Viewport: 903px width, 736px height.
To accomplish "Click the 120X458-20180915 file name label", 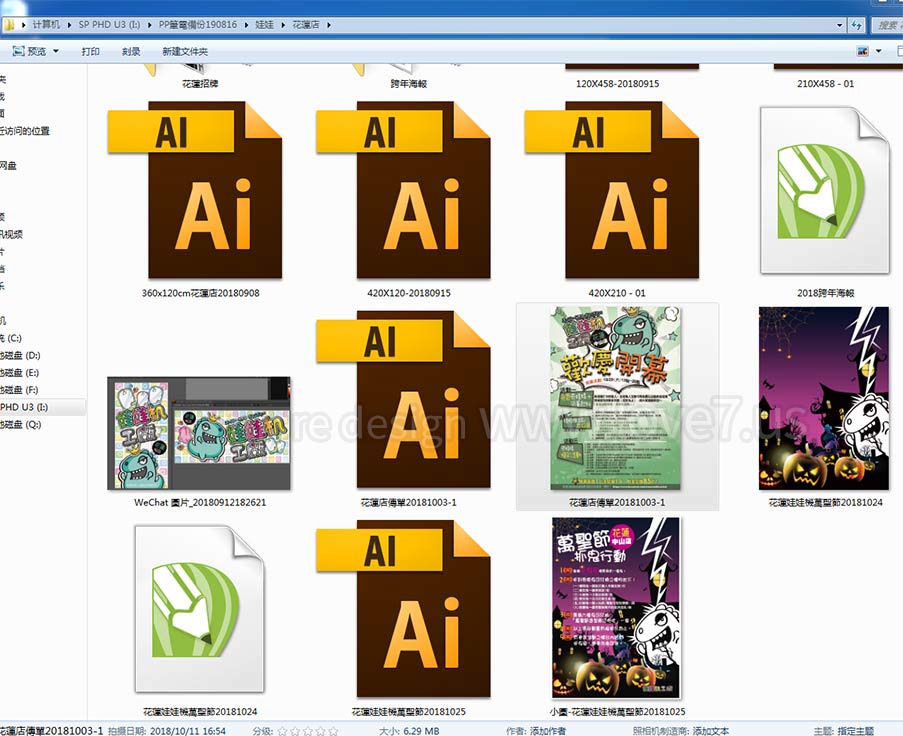I will click(x=617, y=84).
